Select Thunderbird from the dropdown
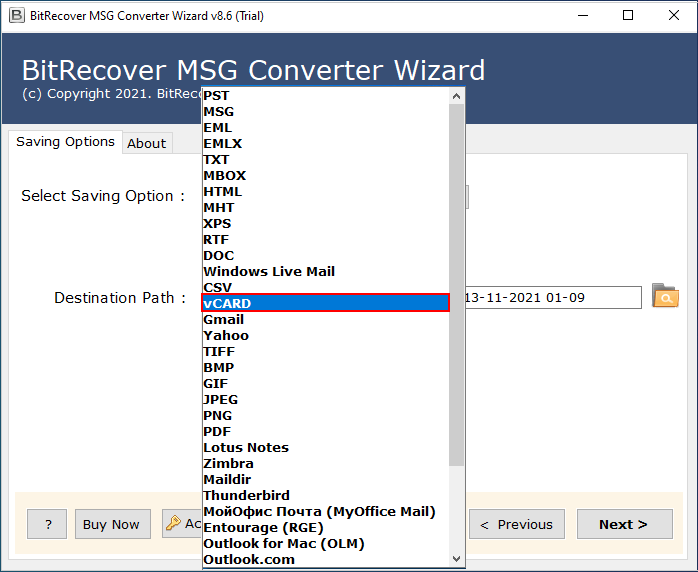 pos(326,496)
